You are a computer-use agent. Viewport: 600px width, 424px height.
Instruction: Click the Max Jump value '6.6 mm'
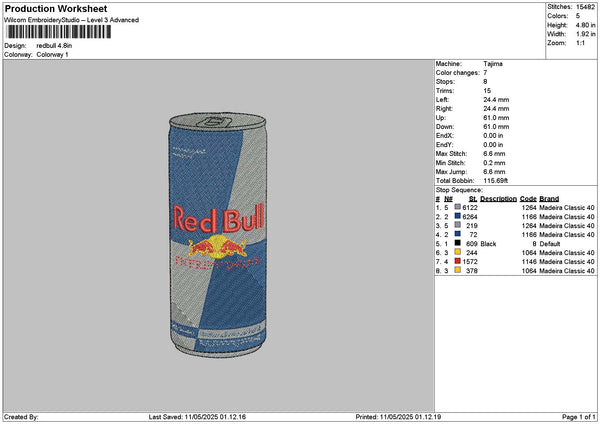tap(494, 172)
